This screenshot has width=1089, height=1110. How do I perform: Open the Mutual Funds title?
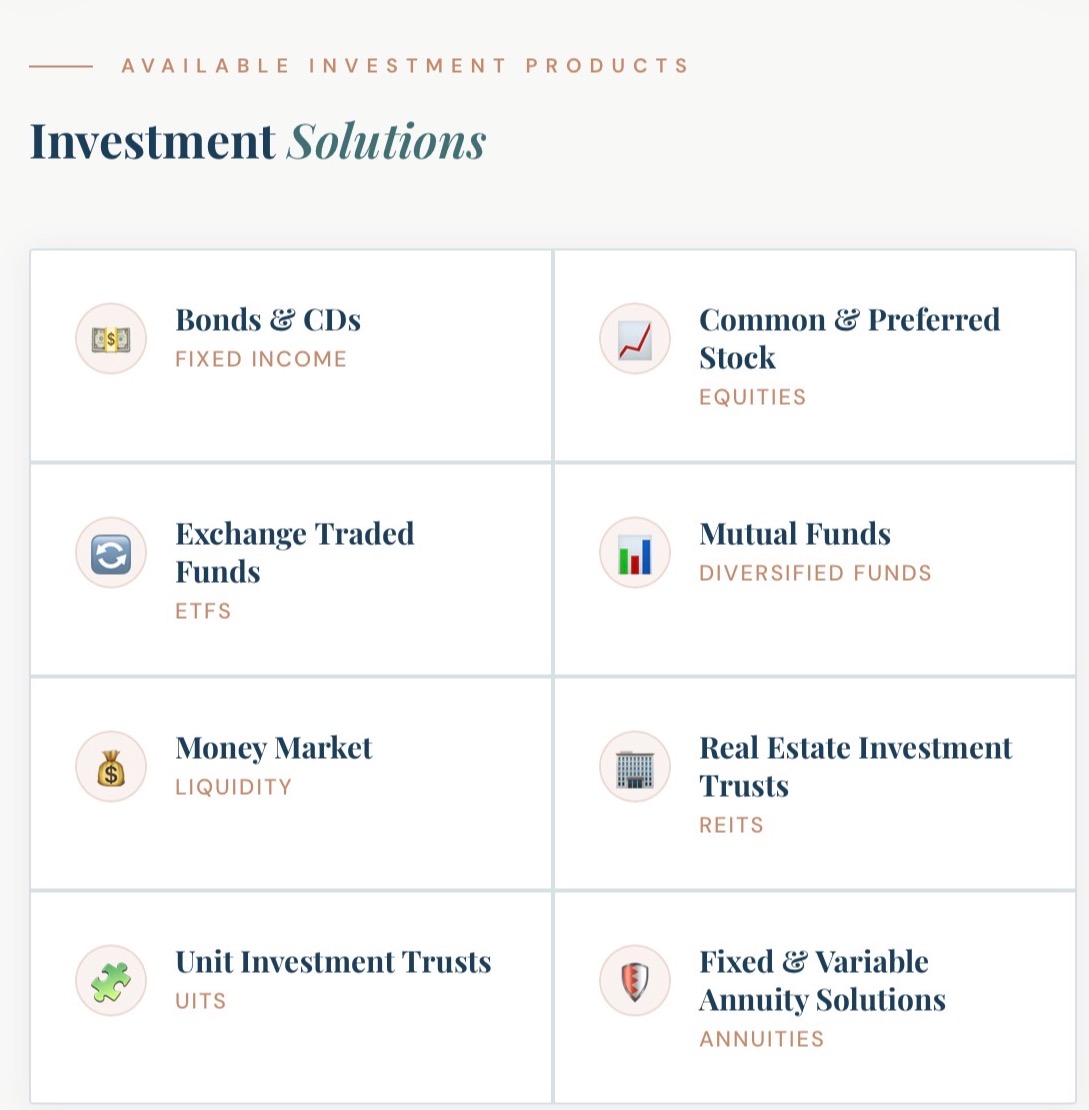pos(795,534)
